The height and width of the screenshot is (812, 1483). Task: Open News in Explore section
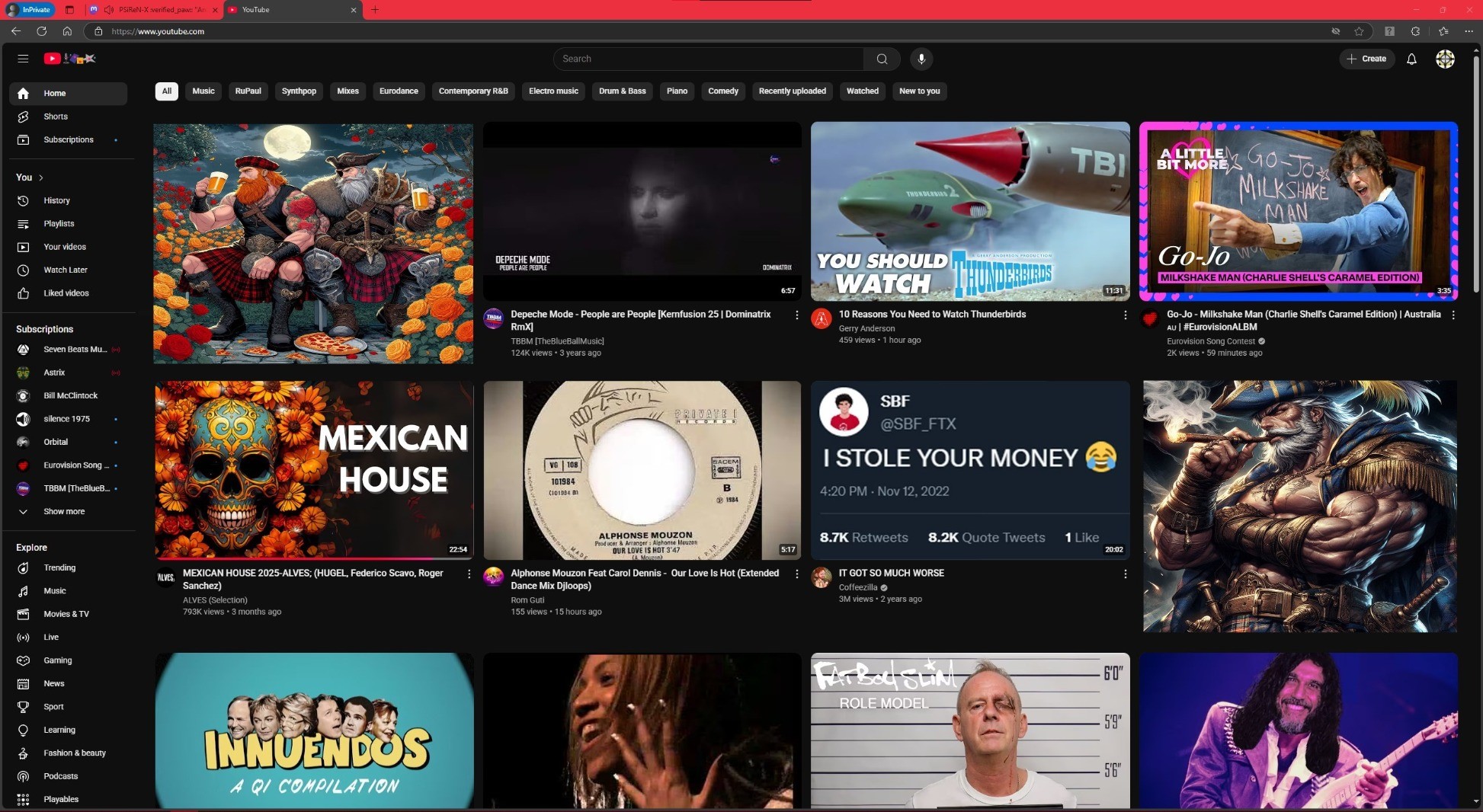(68, 683)
